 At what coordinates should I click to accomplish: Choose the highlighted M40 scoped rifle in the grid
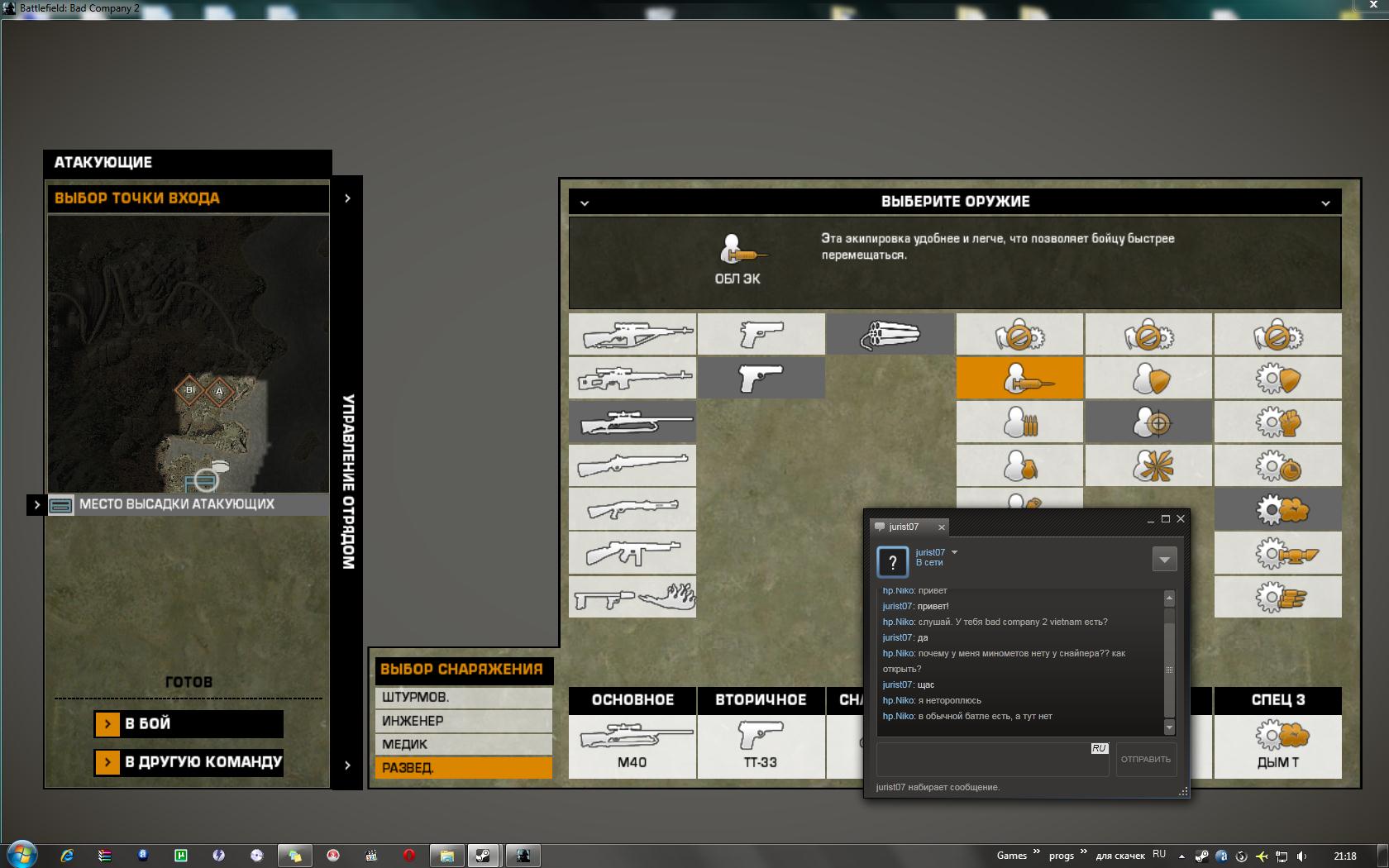632,422
